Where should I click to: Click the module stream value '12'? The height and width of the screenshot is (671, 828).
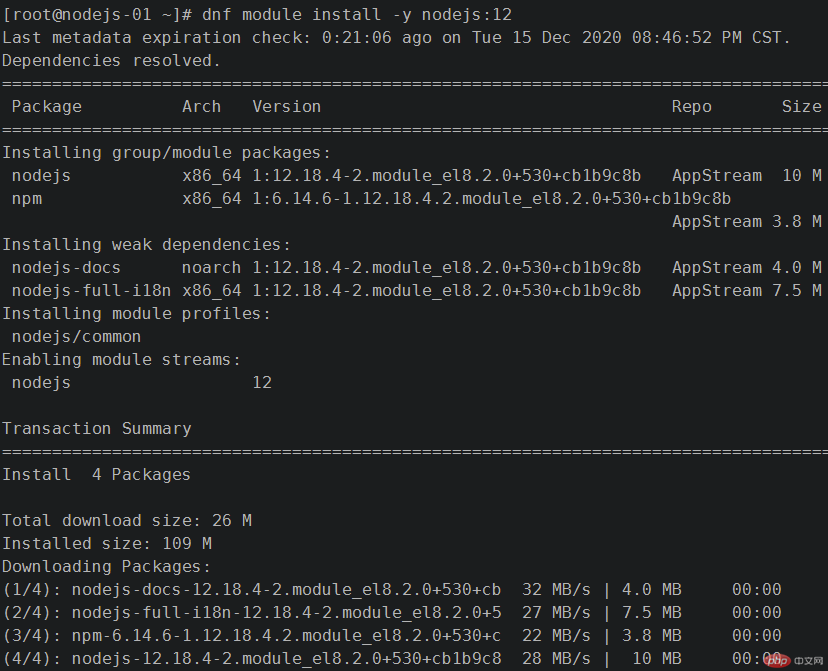(262, 383)
